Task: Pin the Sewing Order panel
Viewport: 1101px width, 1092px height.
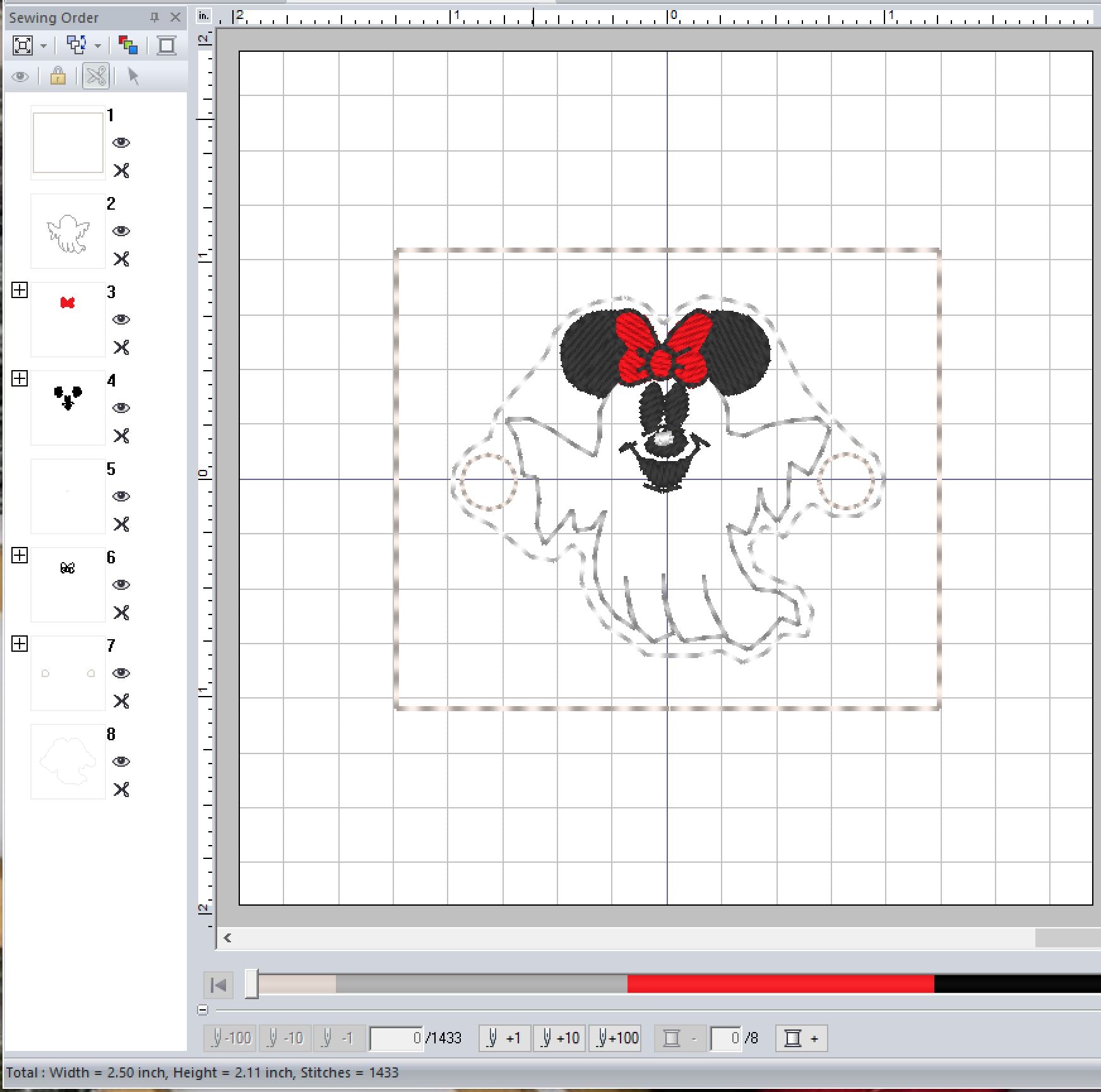Action: [155, 18]
